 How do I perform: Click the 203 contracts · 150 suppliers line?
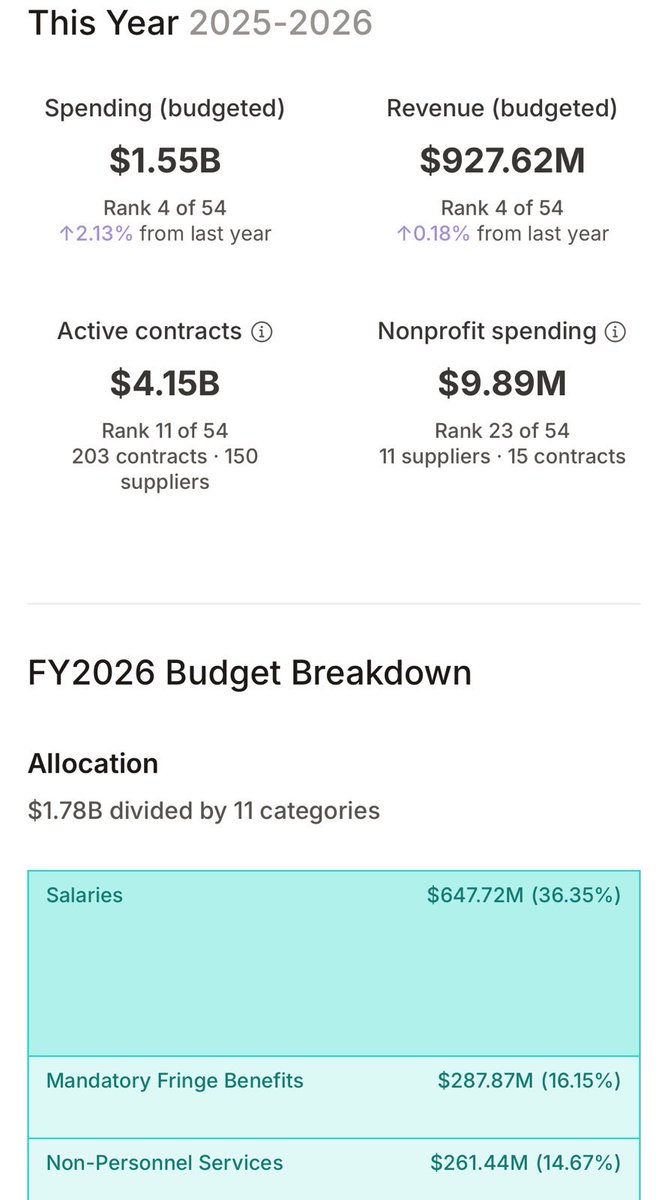[165, 470]
